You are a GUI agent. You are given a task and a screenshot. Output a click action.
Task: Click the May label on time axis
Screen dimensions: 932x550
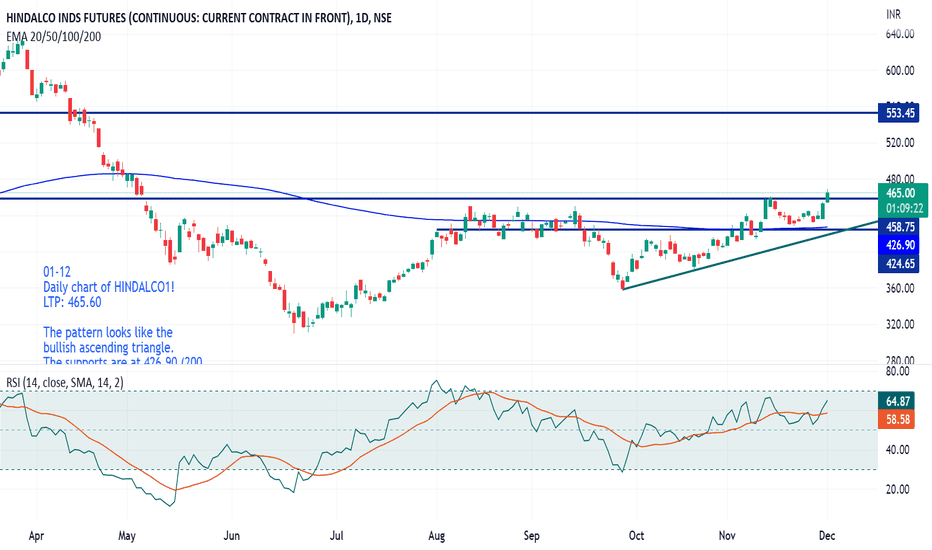(x=127, y=536)
